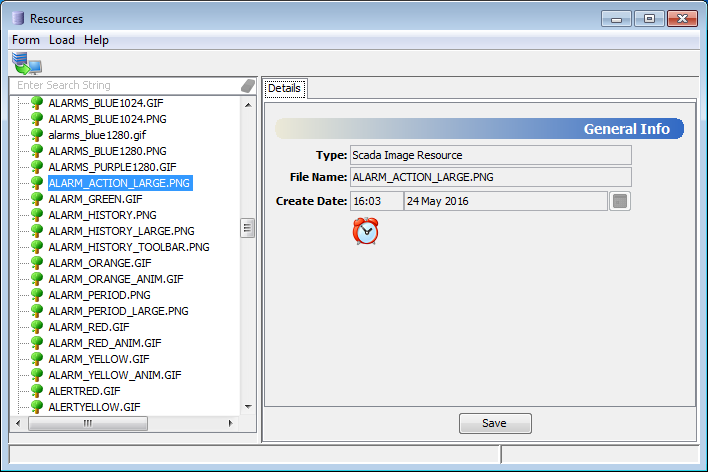This screenshot has width=708, height=472.
Task: Click the horizontal scrollbar right arrow
Action: point(230,423)
